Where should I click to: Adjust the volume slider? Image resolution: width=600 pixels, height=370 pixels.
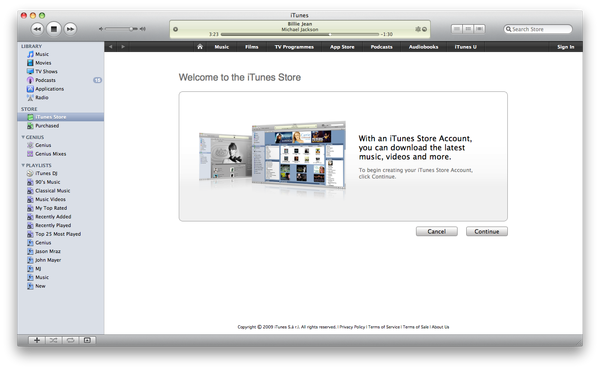(x=122, y=29)
